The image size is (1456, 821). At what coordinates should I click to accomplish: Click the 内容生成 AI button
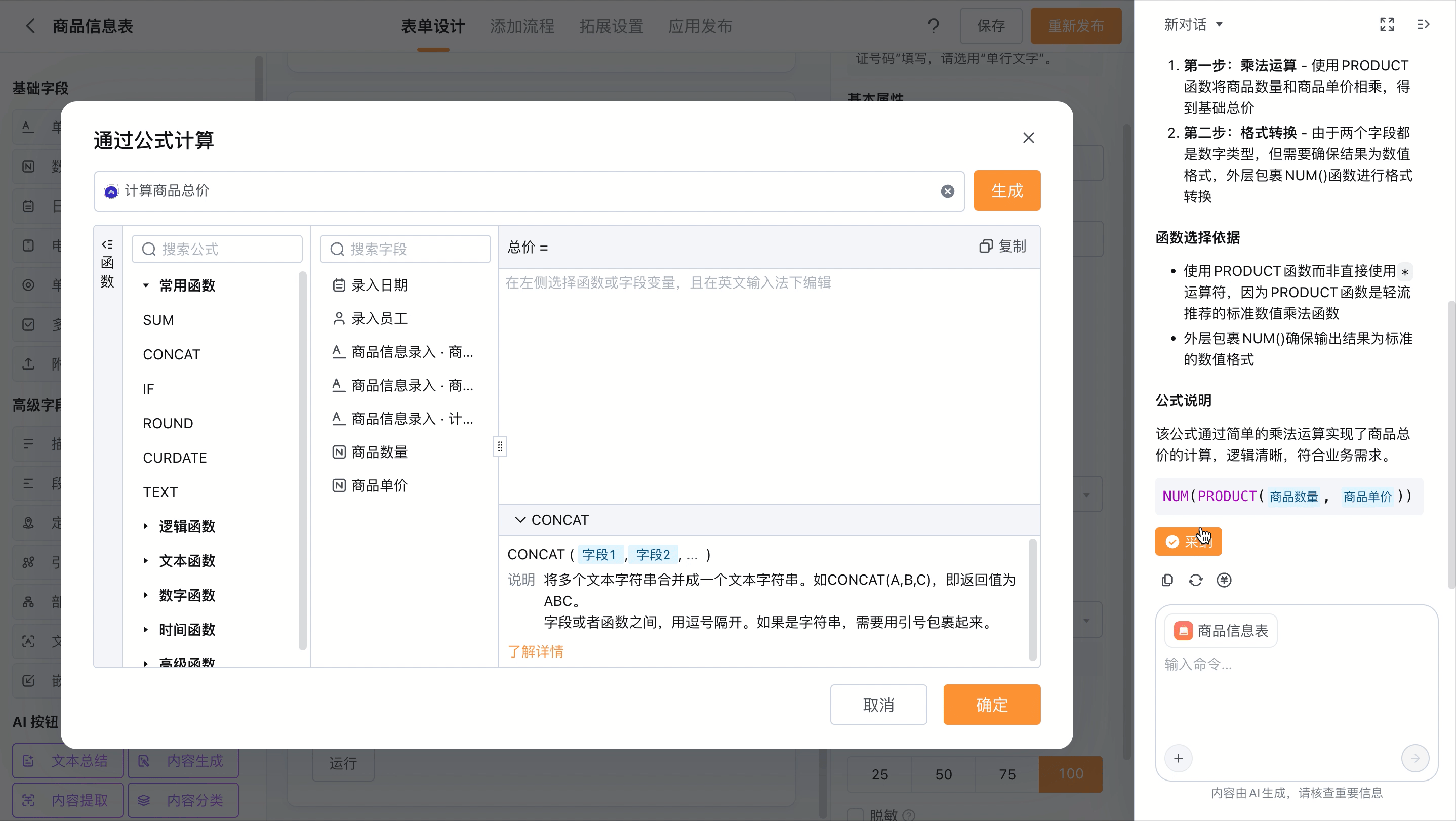(x=183, y=761)
